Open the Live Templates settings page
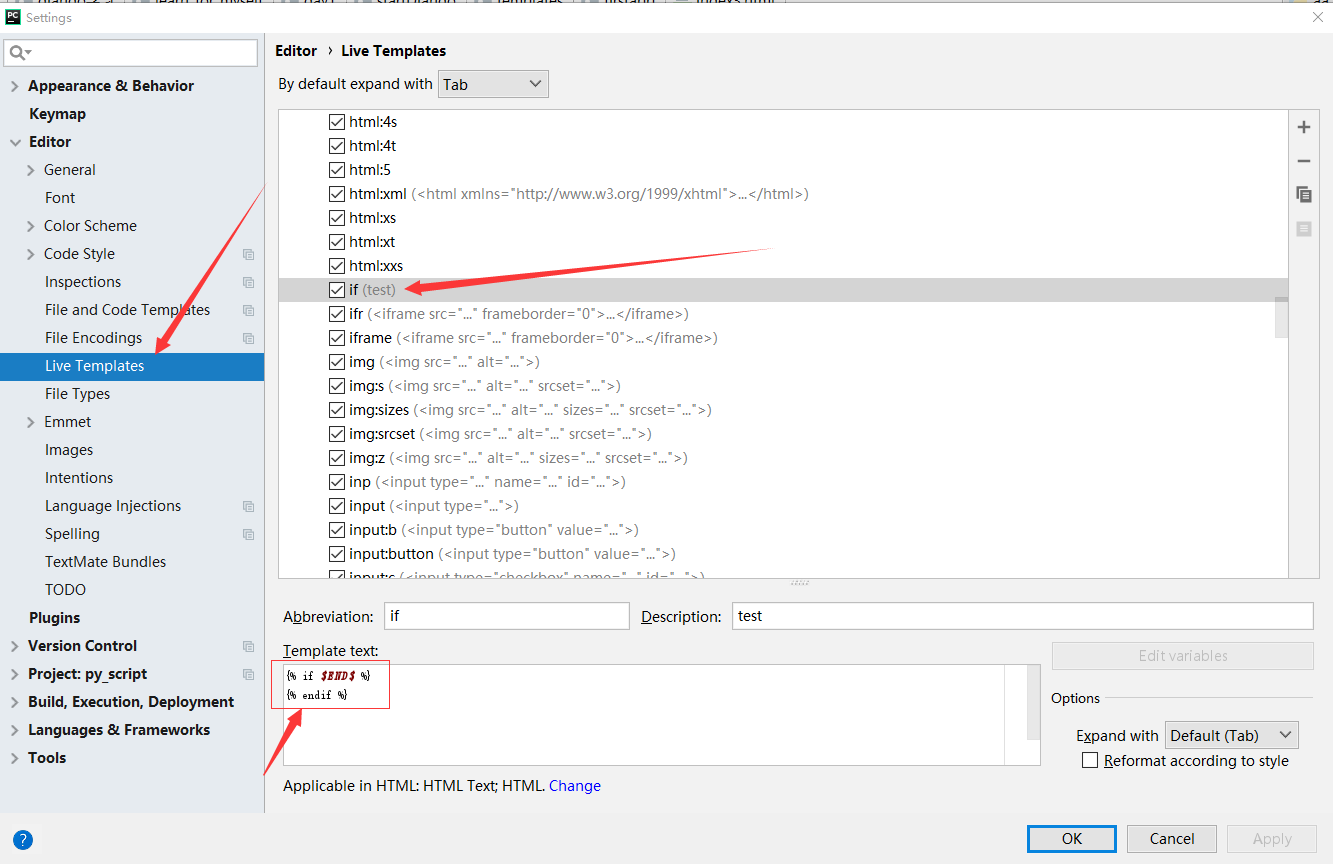This screenshot has height=864, width=1333. pos(132,366)
